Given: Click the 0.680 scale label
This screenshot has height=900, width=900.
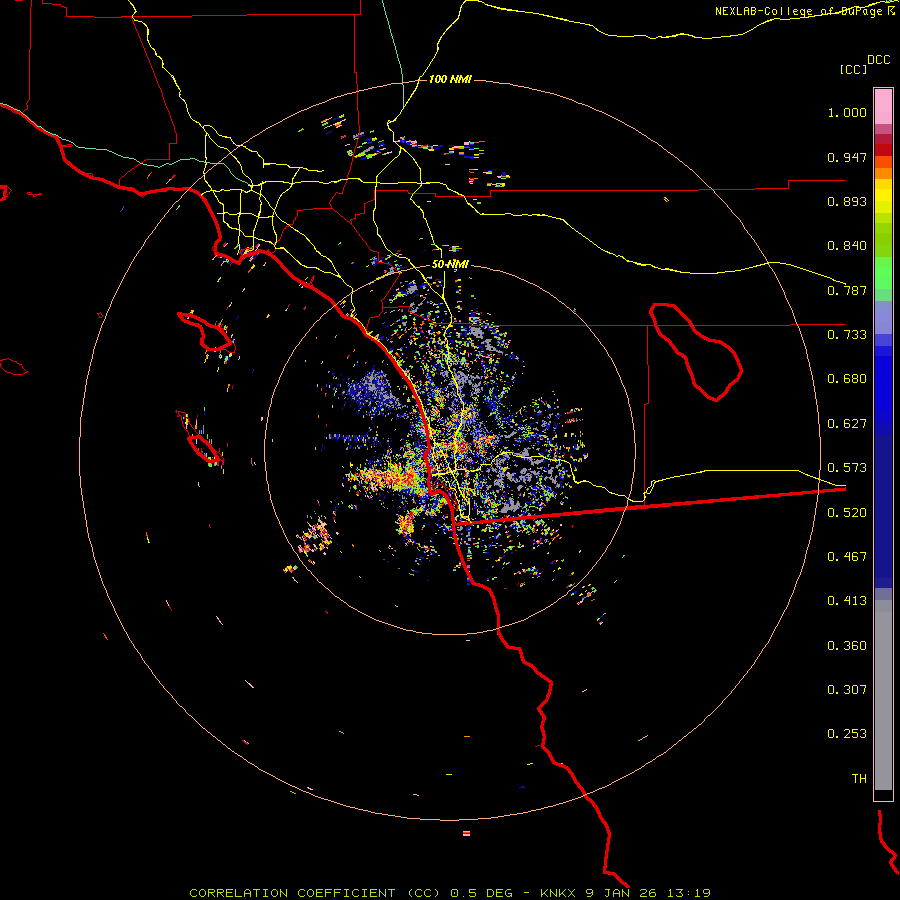Looking at the screenshot, I should pos(847,379).
